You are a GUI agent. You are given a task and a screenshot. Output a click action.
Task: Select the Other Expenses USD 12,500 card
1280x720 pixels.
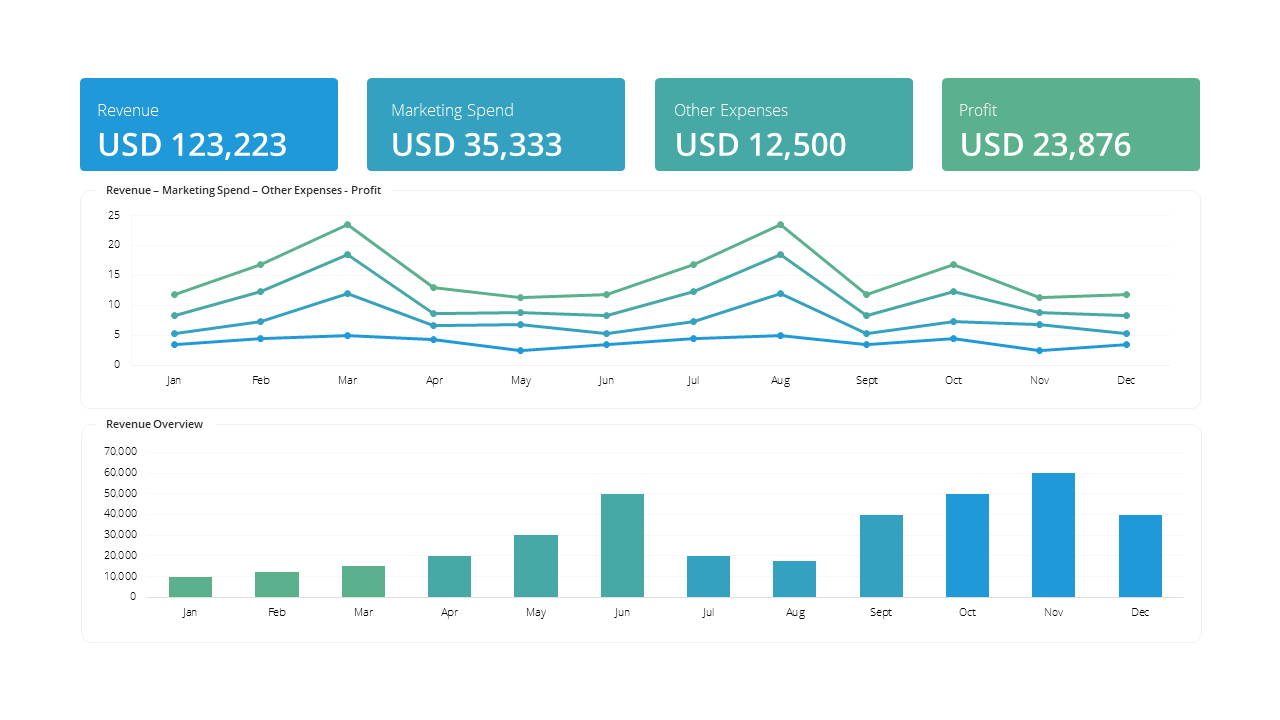pyautogui.click(x=784, y=125)
